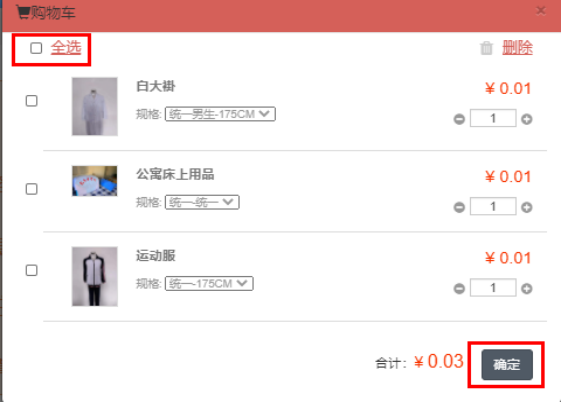The height and width of the screenshot is (402, 561).
Task: Open the 统一-统一 specification dropdown
Action: tap(202, 202)
